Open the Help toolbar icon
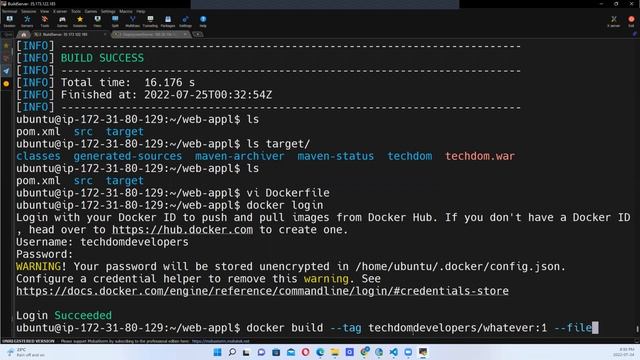This screenshot has width=640, height=360. 203,21
